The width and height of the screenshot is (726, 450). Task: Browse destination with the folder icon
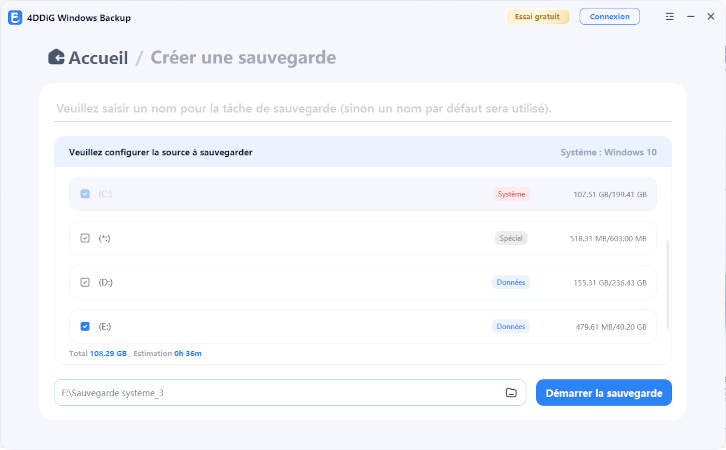pos(511,393)
